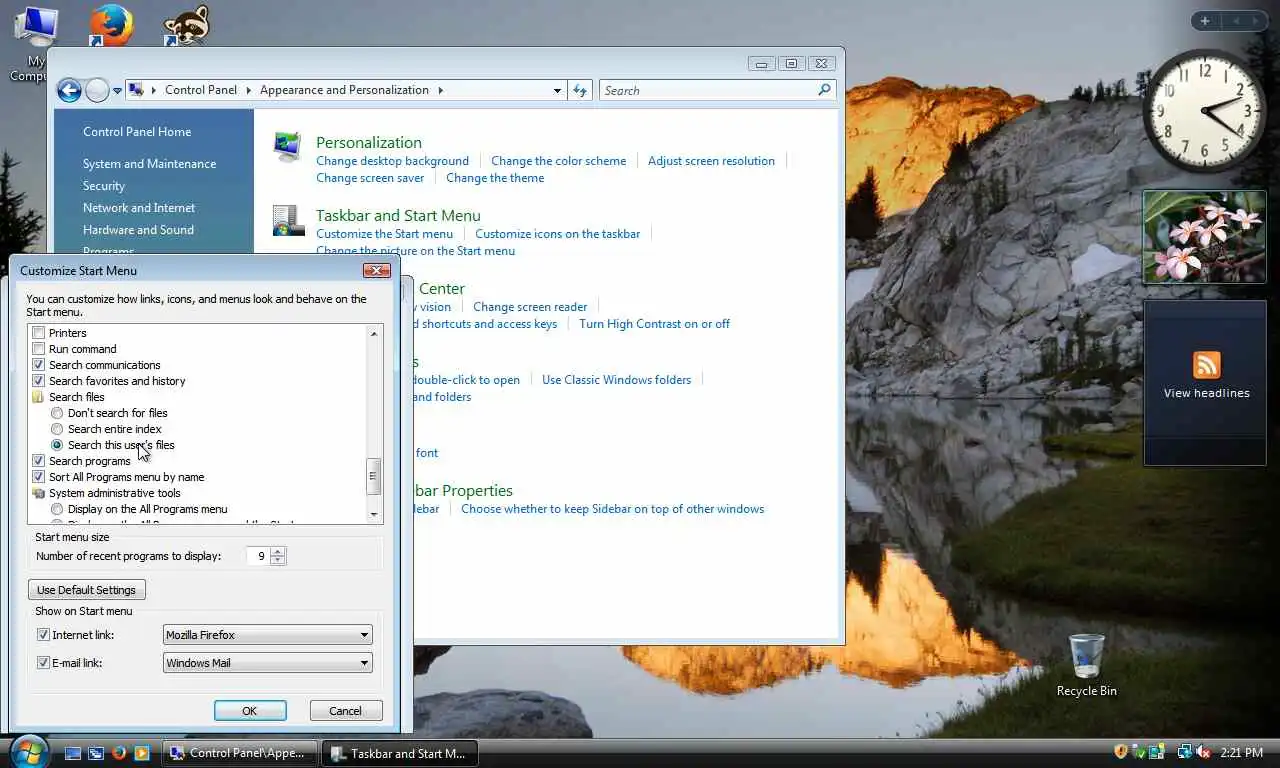Click the Taskbar and Start Menu category icon

point(288,221)
